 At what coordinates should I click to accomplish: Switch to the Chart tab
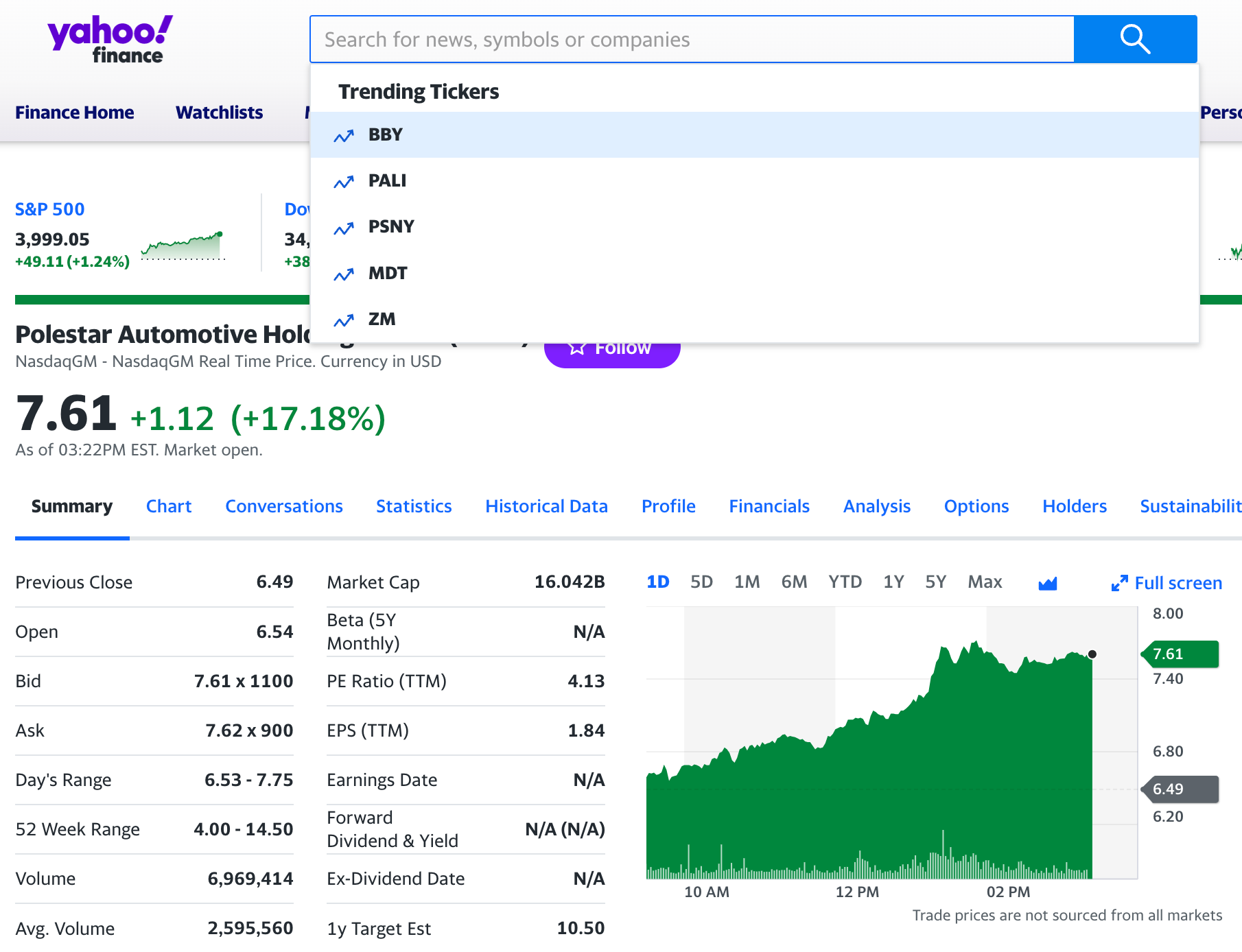pos(169,506)
